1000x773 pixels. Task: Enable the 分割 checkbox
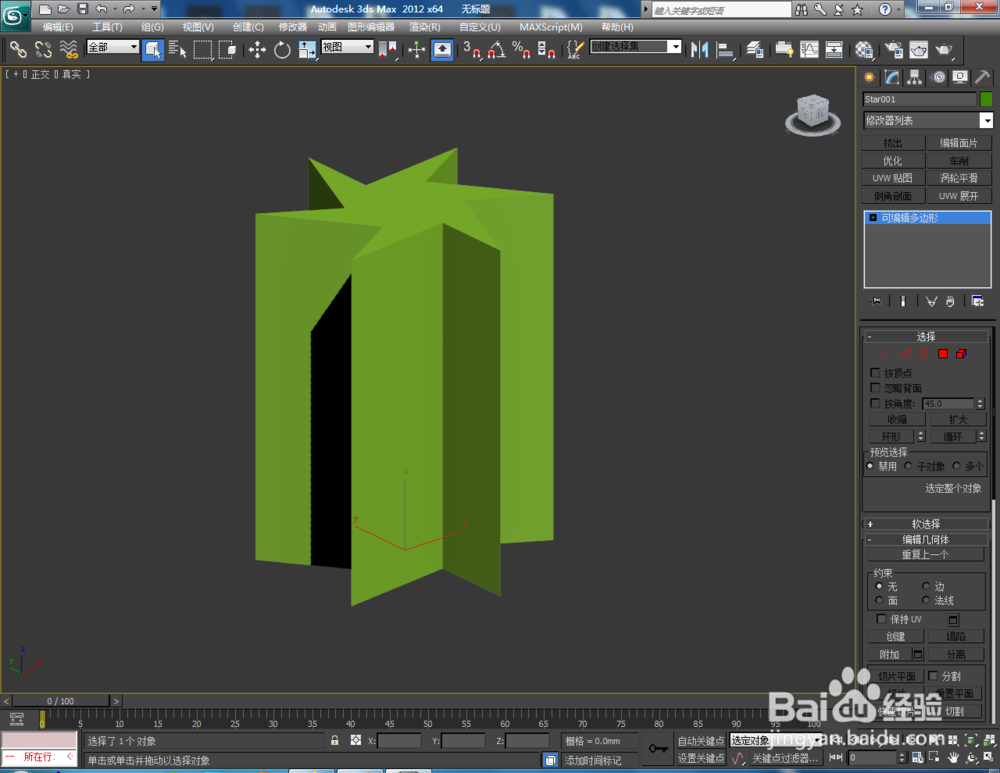point(932,675)
